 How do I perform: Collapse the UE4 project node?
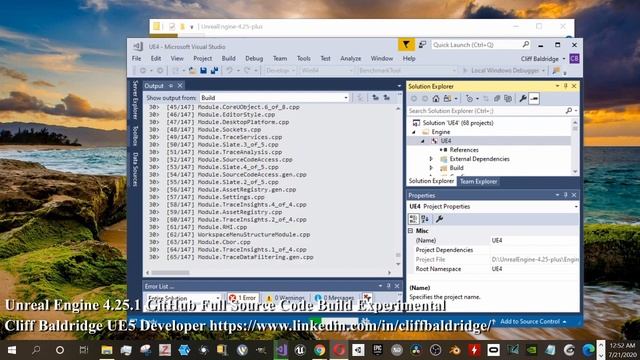click(423, 141)
